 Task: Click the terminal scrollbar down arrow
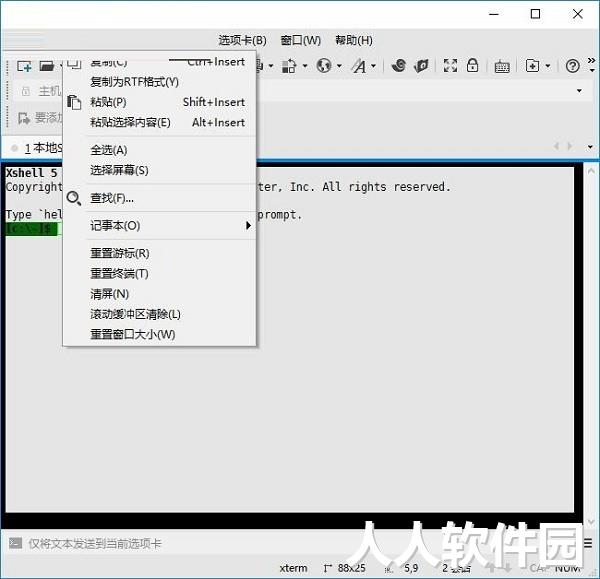point(591,522)
